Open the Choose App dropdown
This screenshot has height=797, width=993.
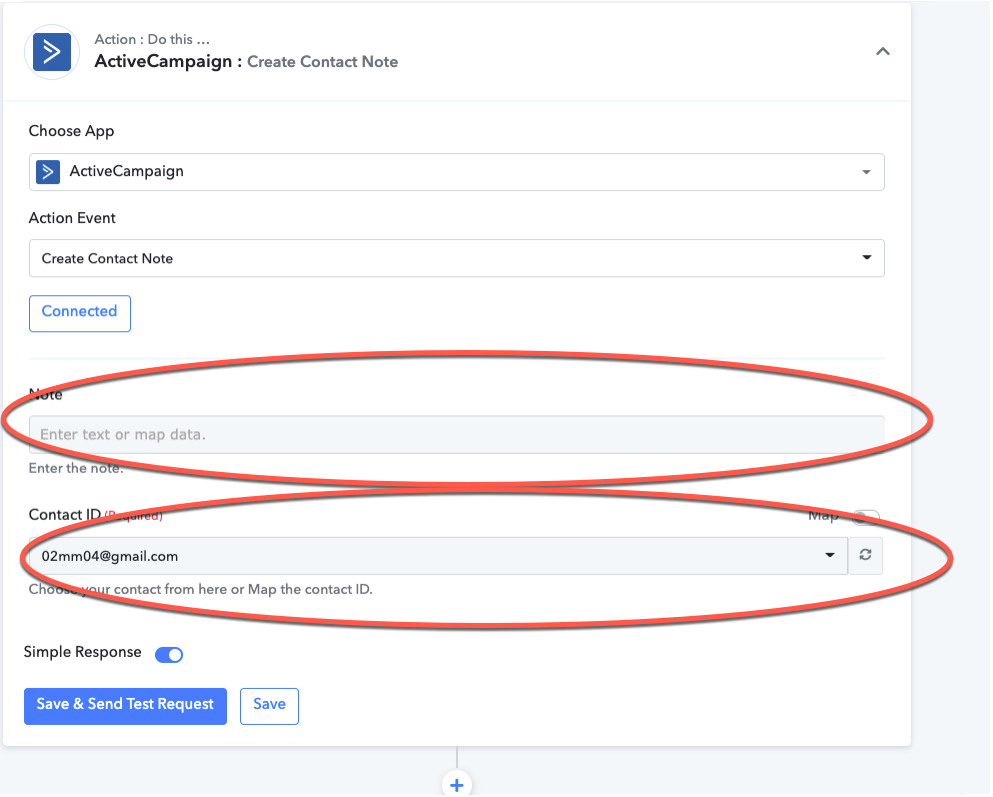(456, 172)
